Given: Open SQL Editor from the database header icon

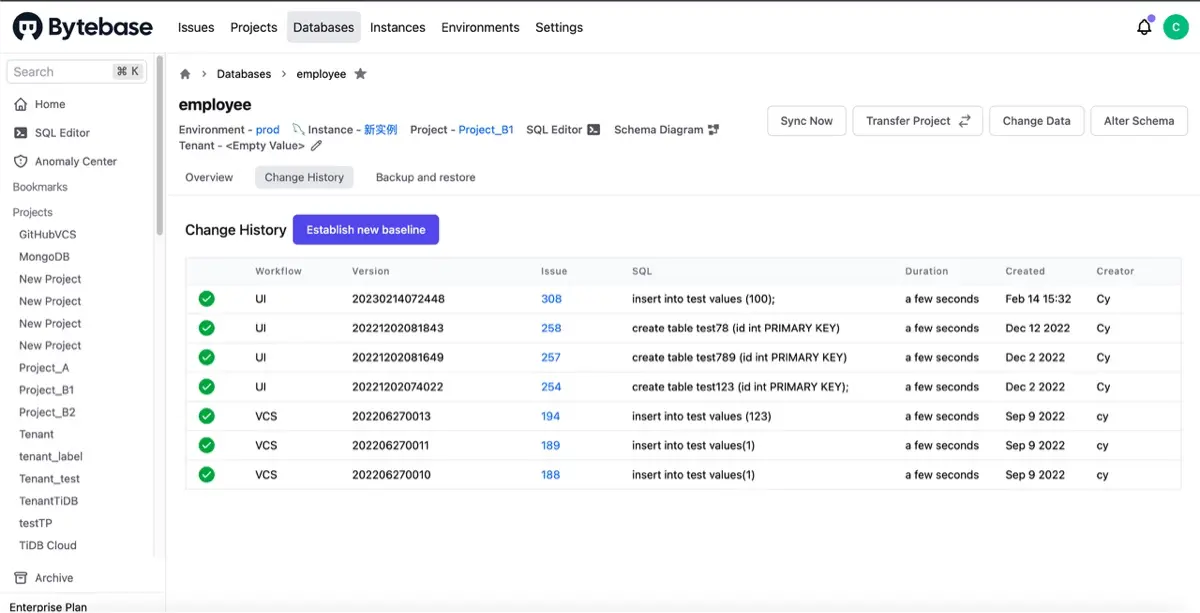Looking at the screenshot, I should click(592, 128).
